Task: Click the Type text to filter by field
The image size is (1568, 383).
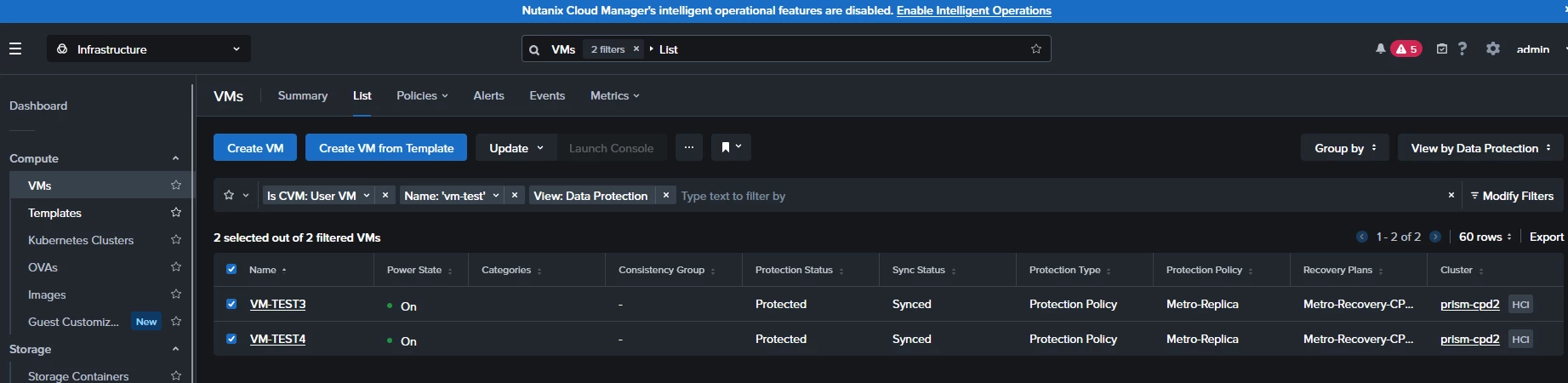Action: (1059, 195)
